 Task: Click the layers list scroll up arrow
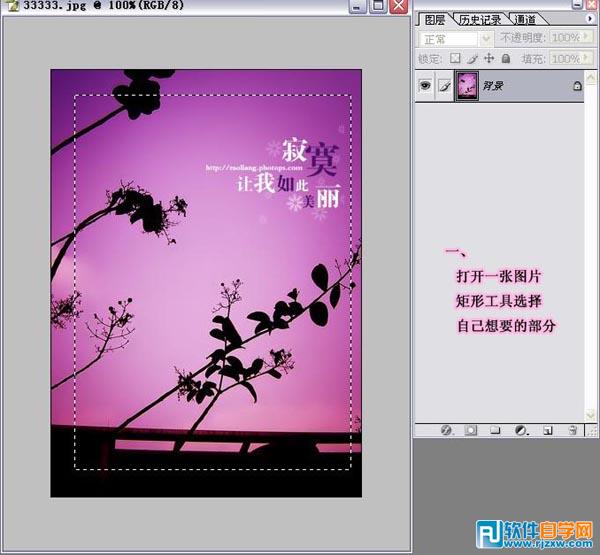click(x=591, y=77)
